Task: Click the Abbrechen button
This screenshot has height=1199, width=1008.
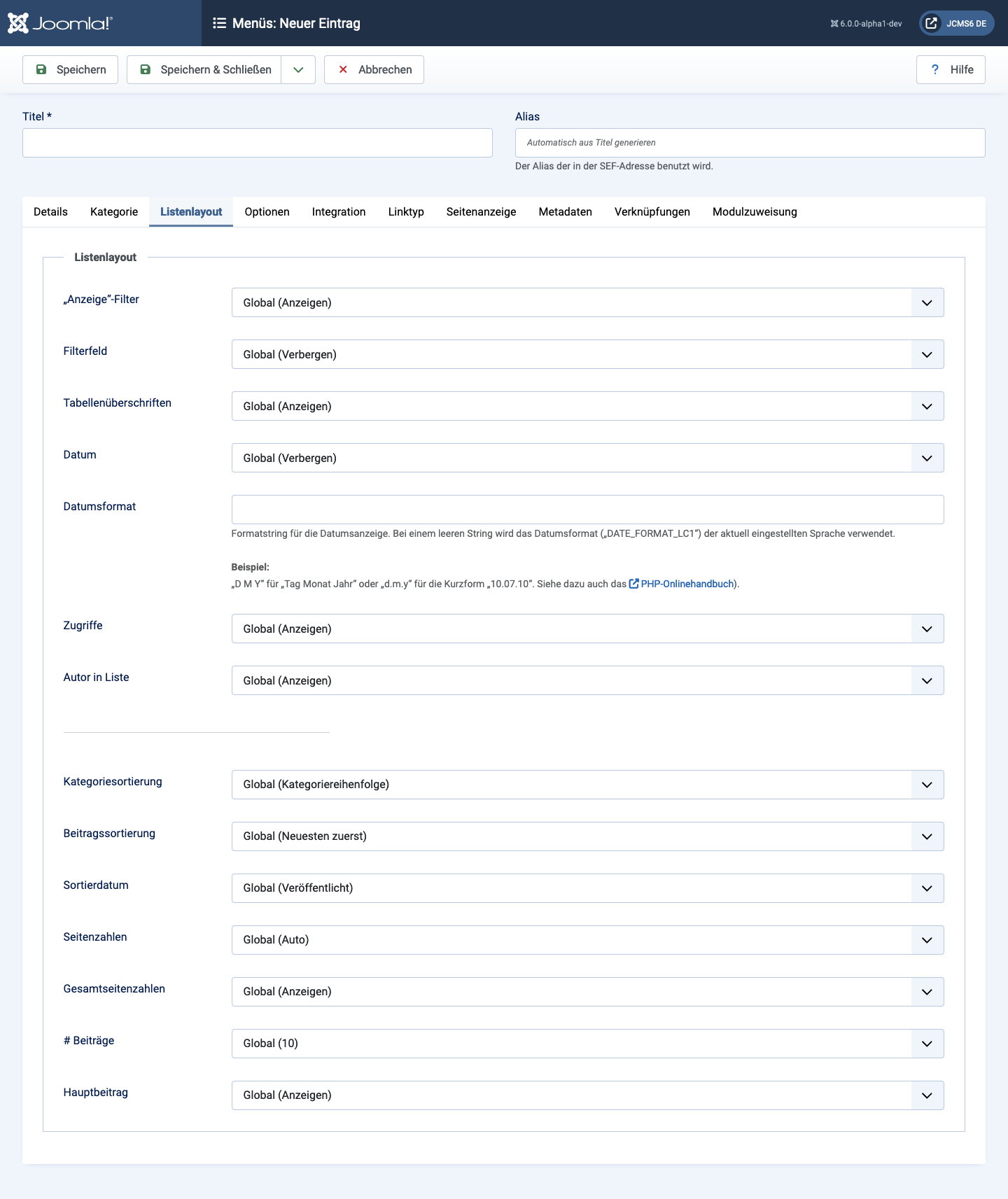Action: (x=374, y=69)
